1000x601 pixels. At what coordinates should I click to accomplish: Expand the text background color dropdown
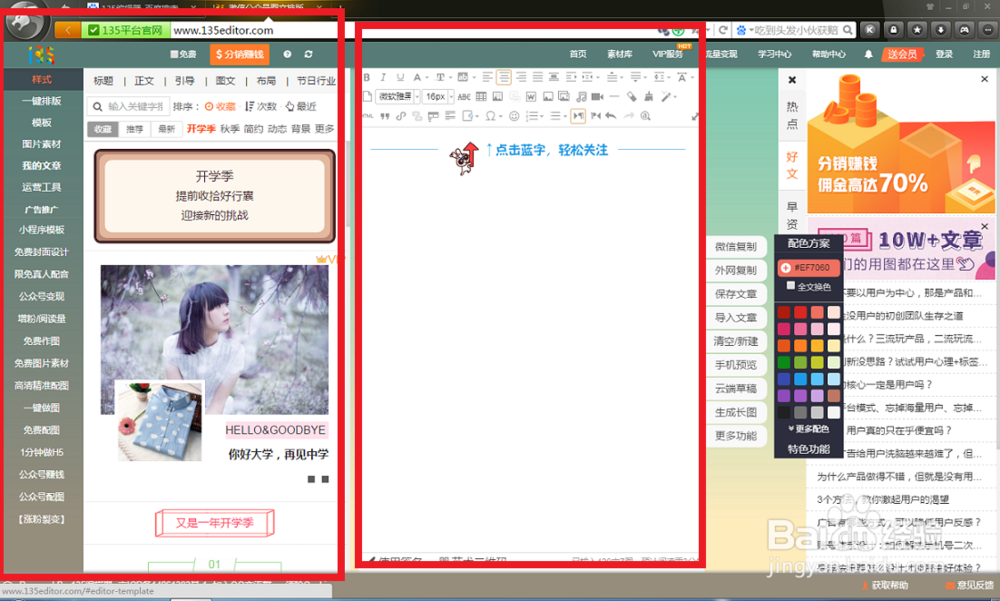(474, 77)
